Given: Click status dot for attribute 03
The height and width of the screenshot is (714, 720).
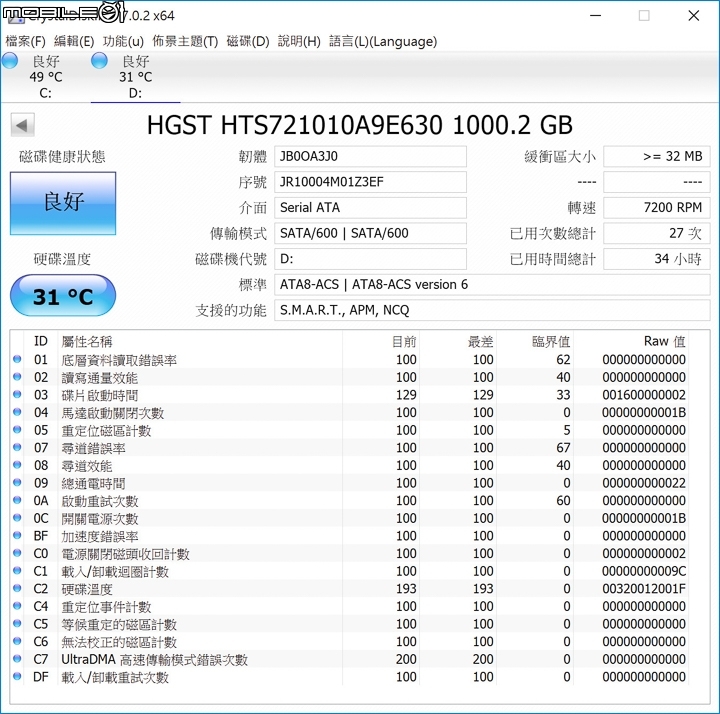Looking at the screenshot, I should pos(17,394).
